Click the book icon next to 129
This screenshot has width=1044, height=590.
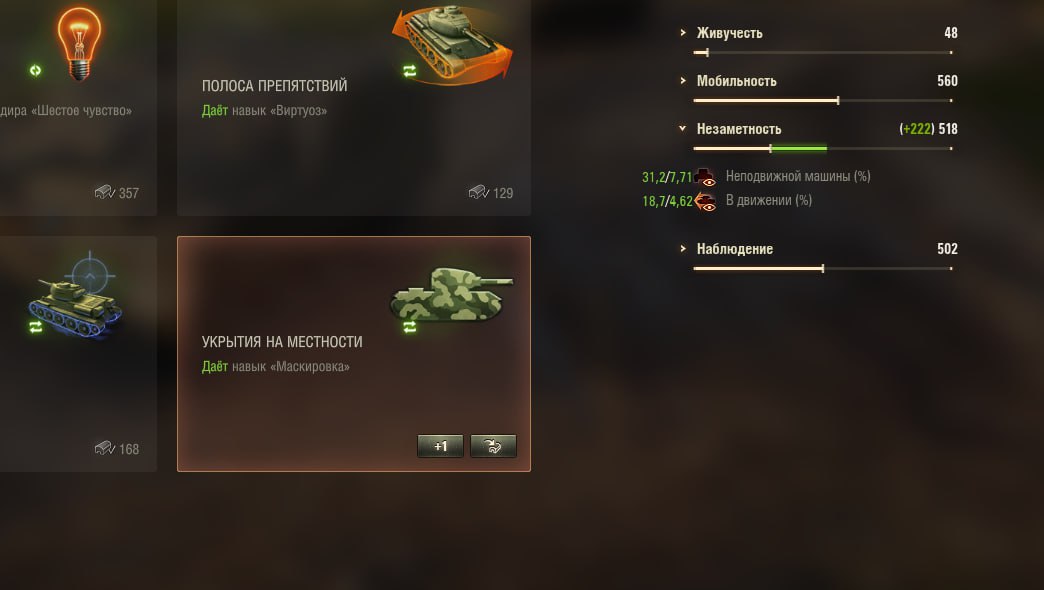tap(479, 192)
